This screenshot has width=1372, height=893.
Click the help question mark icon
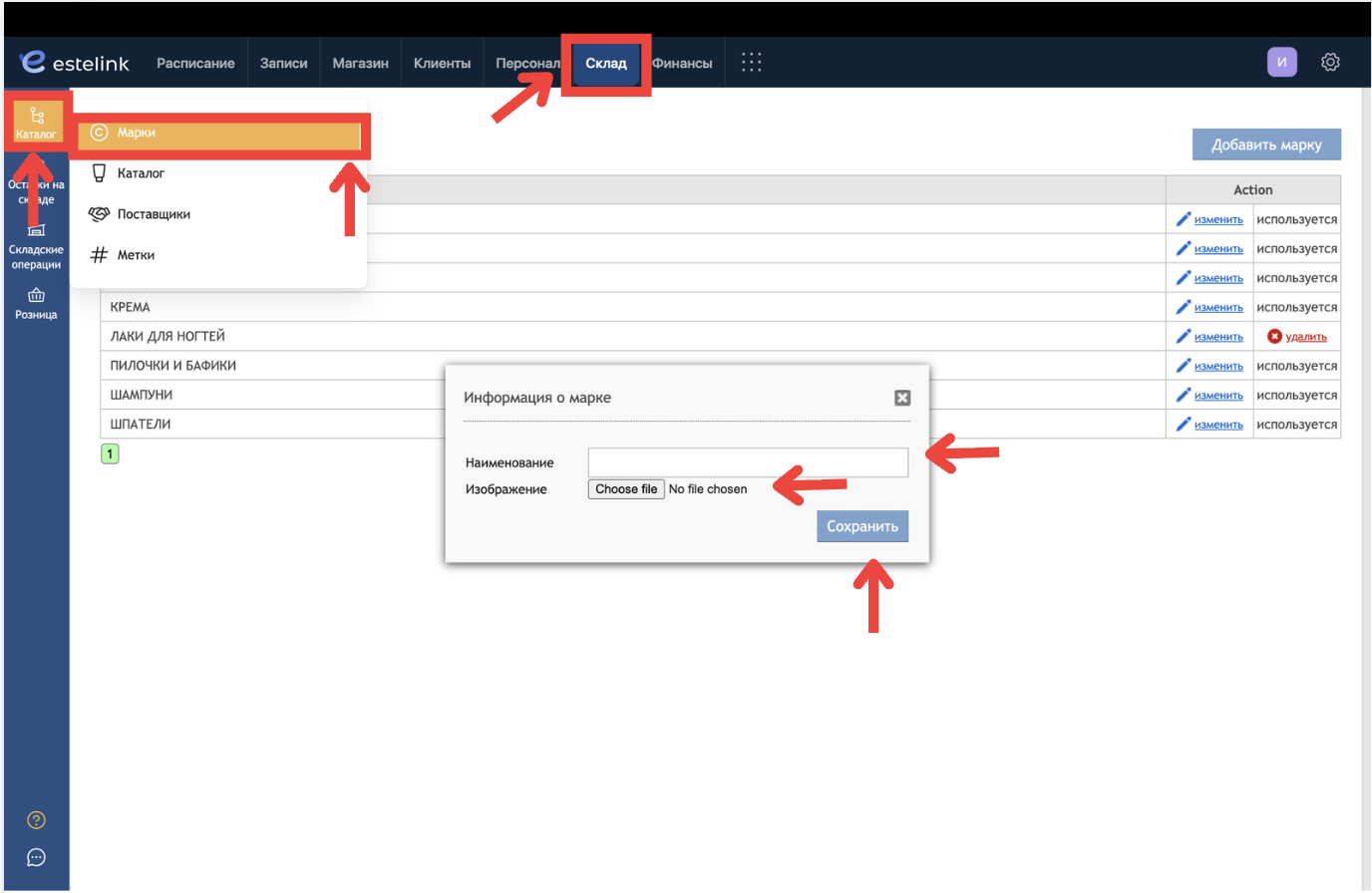36,820
